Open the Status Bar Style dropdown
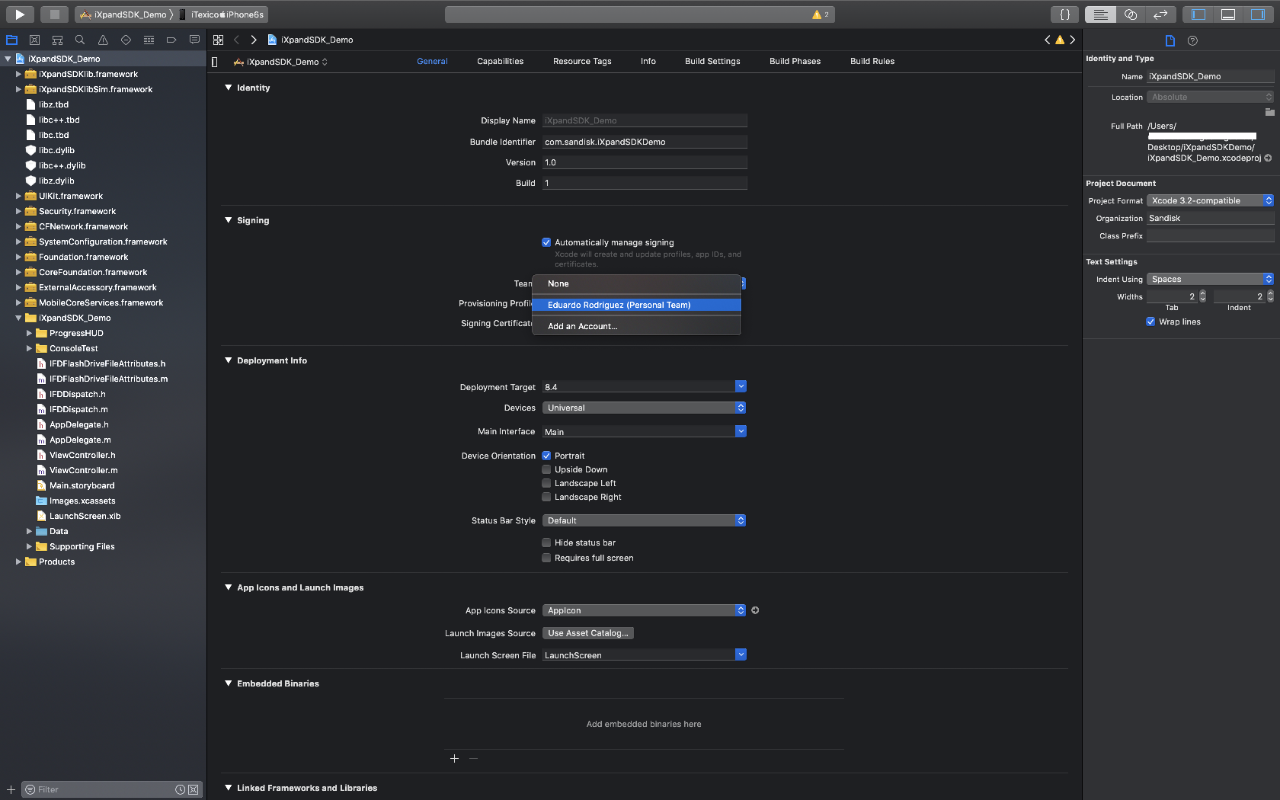Image resolution: width=1280 pixels, height=800 pixels. point(645,521)
